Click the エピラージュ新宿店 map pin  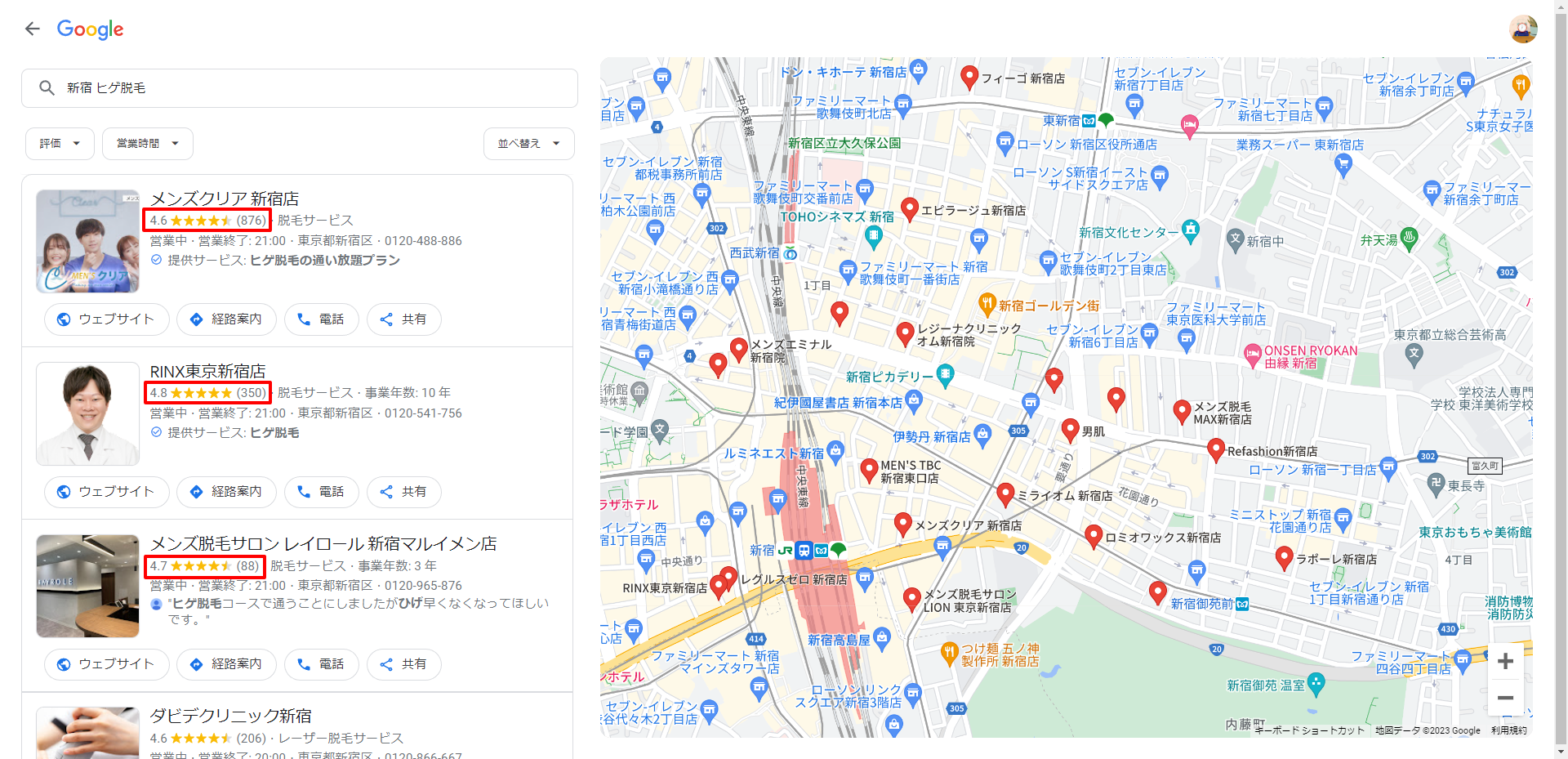click(909, 209)
